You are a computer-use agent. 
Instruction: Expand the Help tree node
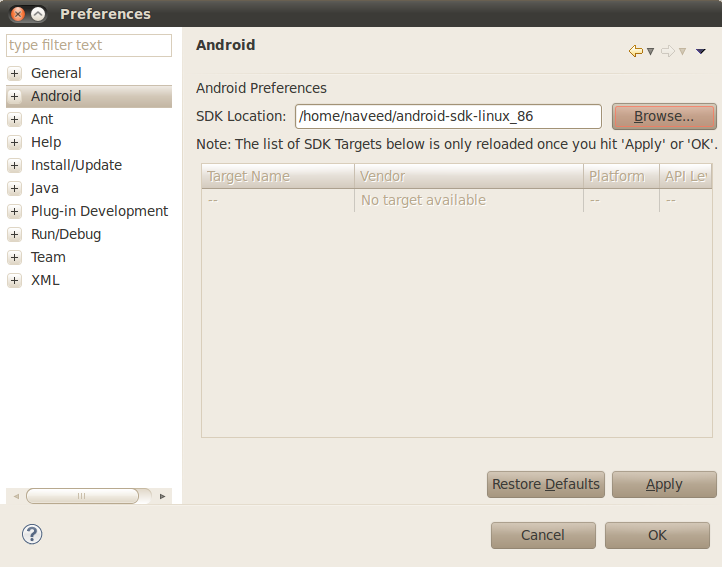tap(15, 142)
